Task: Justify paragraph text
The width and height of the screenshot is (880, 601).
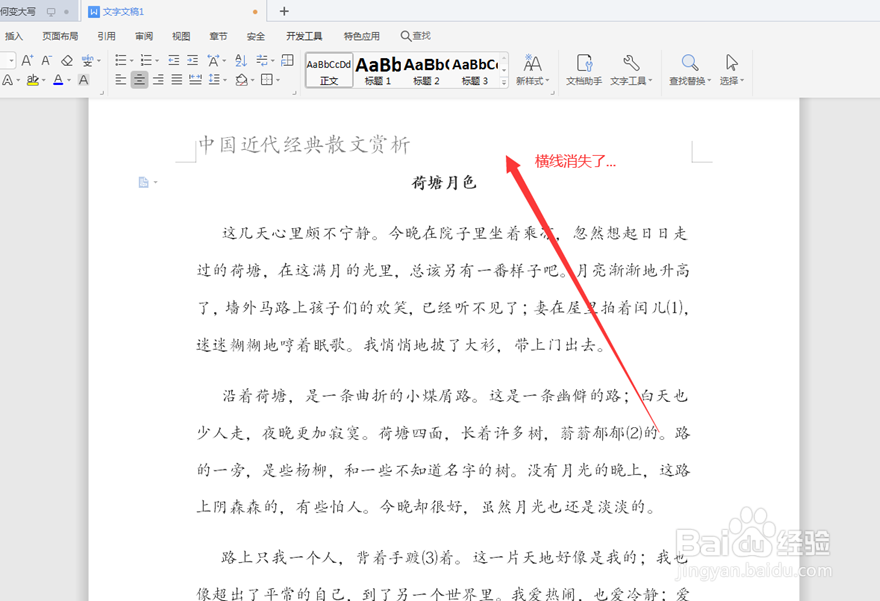Action: pyautogui.click(x=177, y=80)
